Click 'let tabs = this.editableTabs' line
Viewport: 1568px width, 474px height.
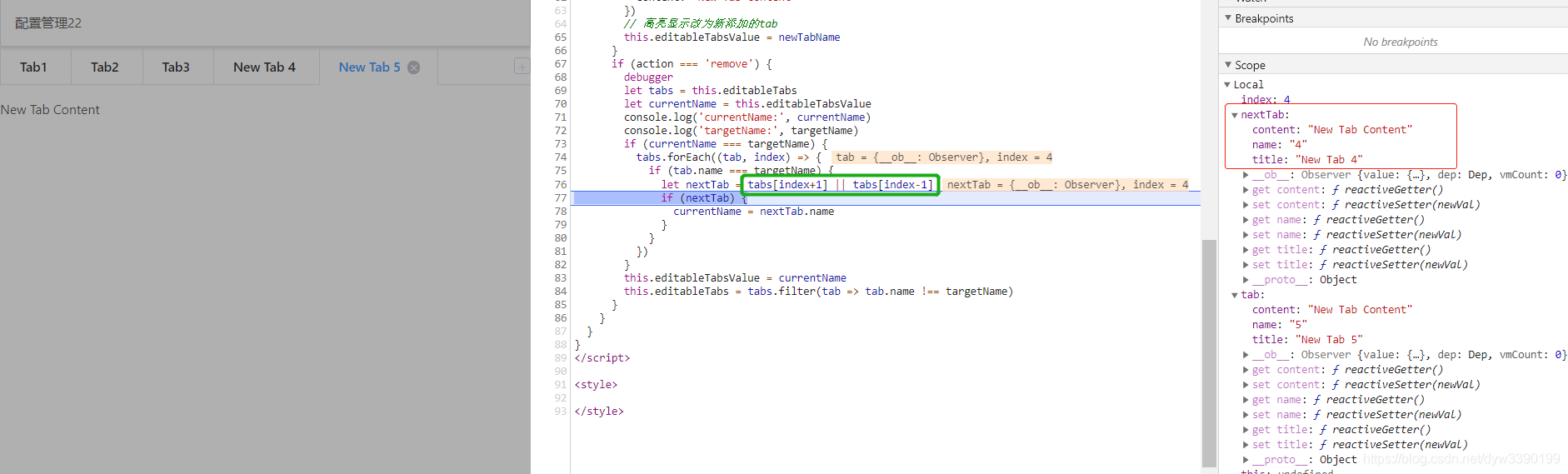(x=710, y=91)
